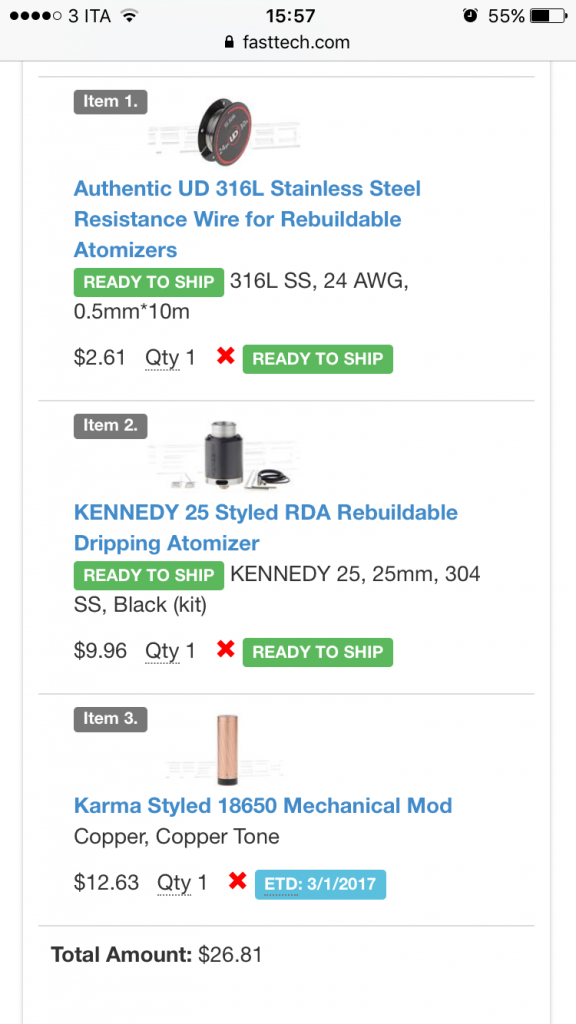Change Qty for the $12.63 mod
The width and height of the screenshot is (576, 1024).
[181, 882]
